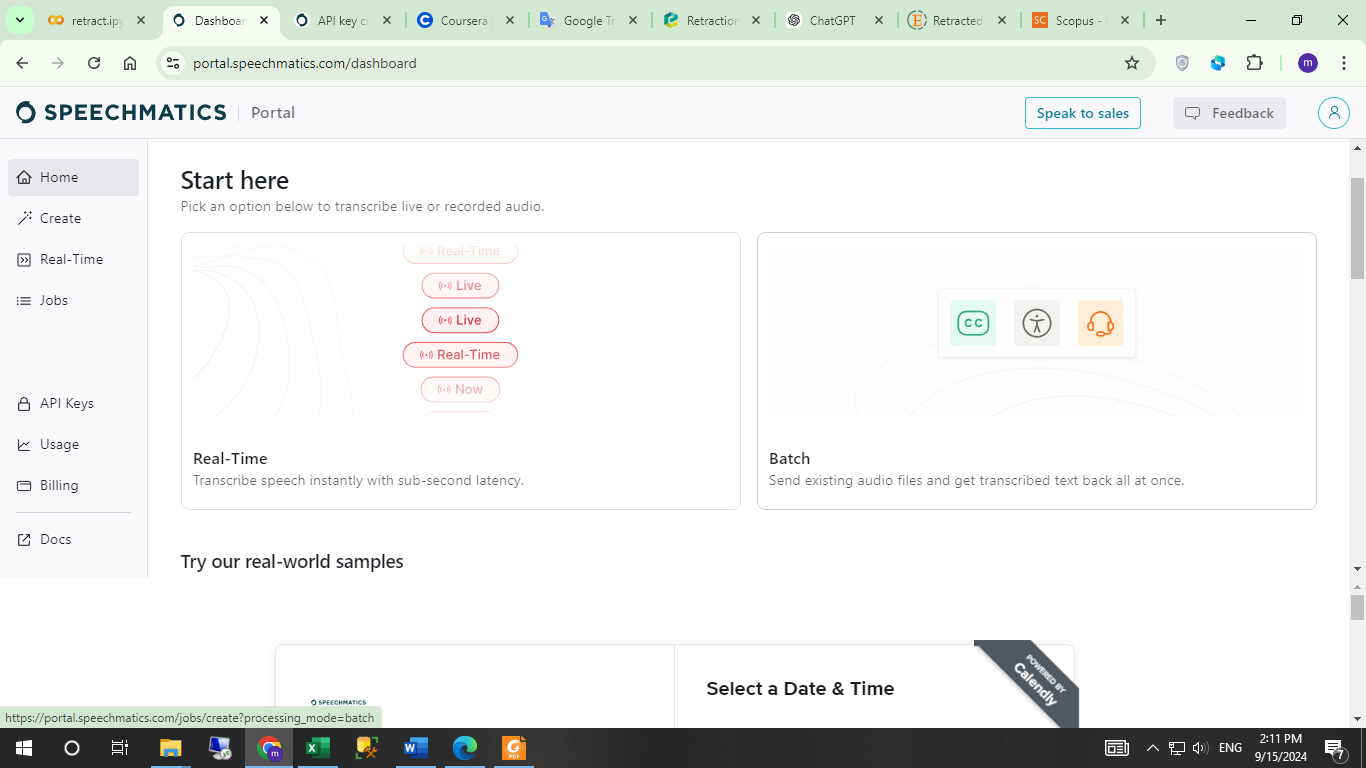The image size is (1366, 768).
Task: Open the Chrome three-dot menu
Action: click(1342, 63)
